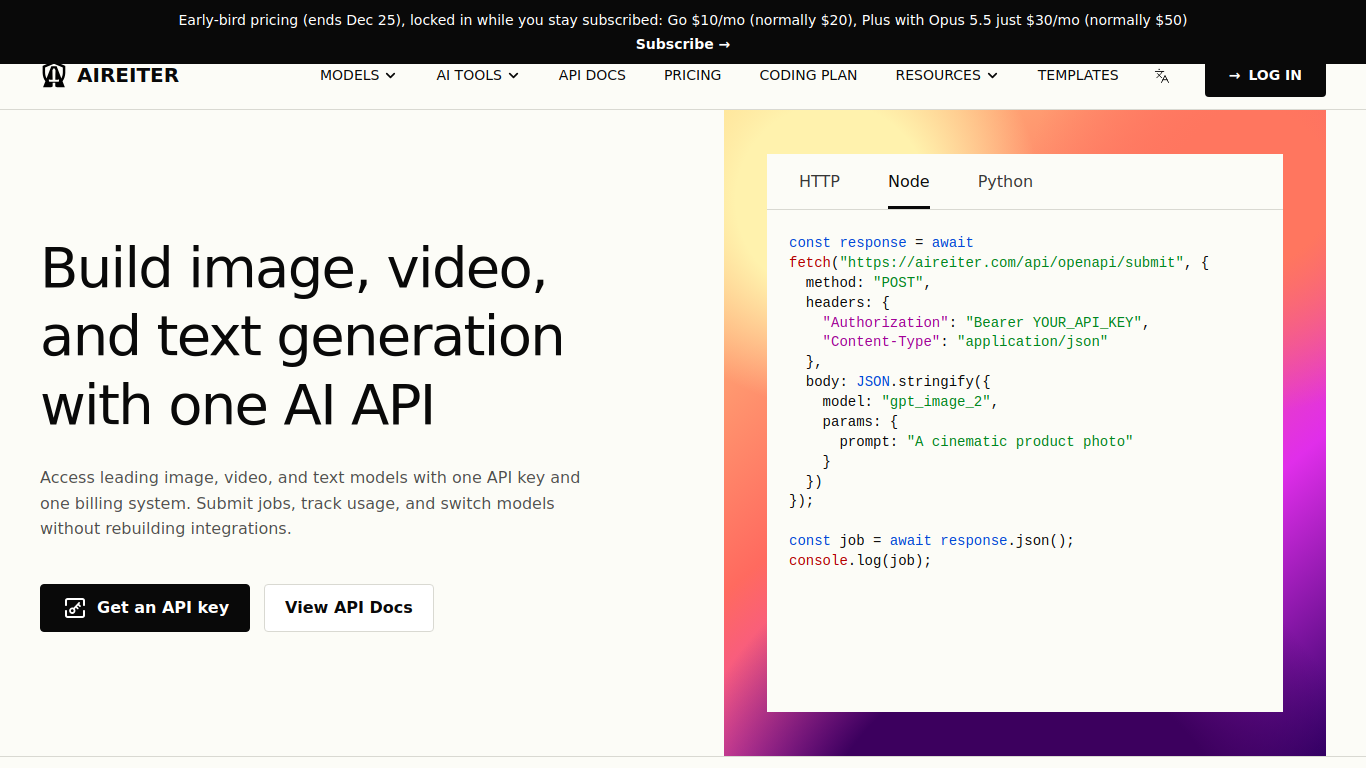Click the "Bearer YOUR_API_KEY" string
The width and height of the screenshot is (1366, 768).
pyautogui.click(x=1054, y=322)
